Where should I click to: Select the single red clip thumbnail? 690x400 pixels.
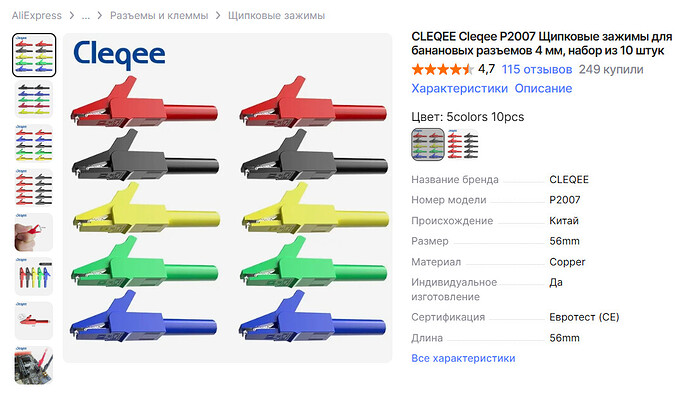34,319
